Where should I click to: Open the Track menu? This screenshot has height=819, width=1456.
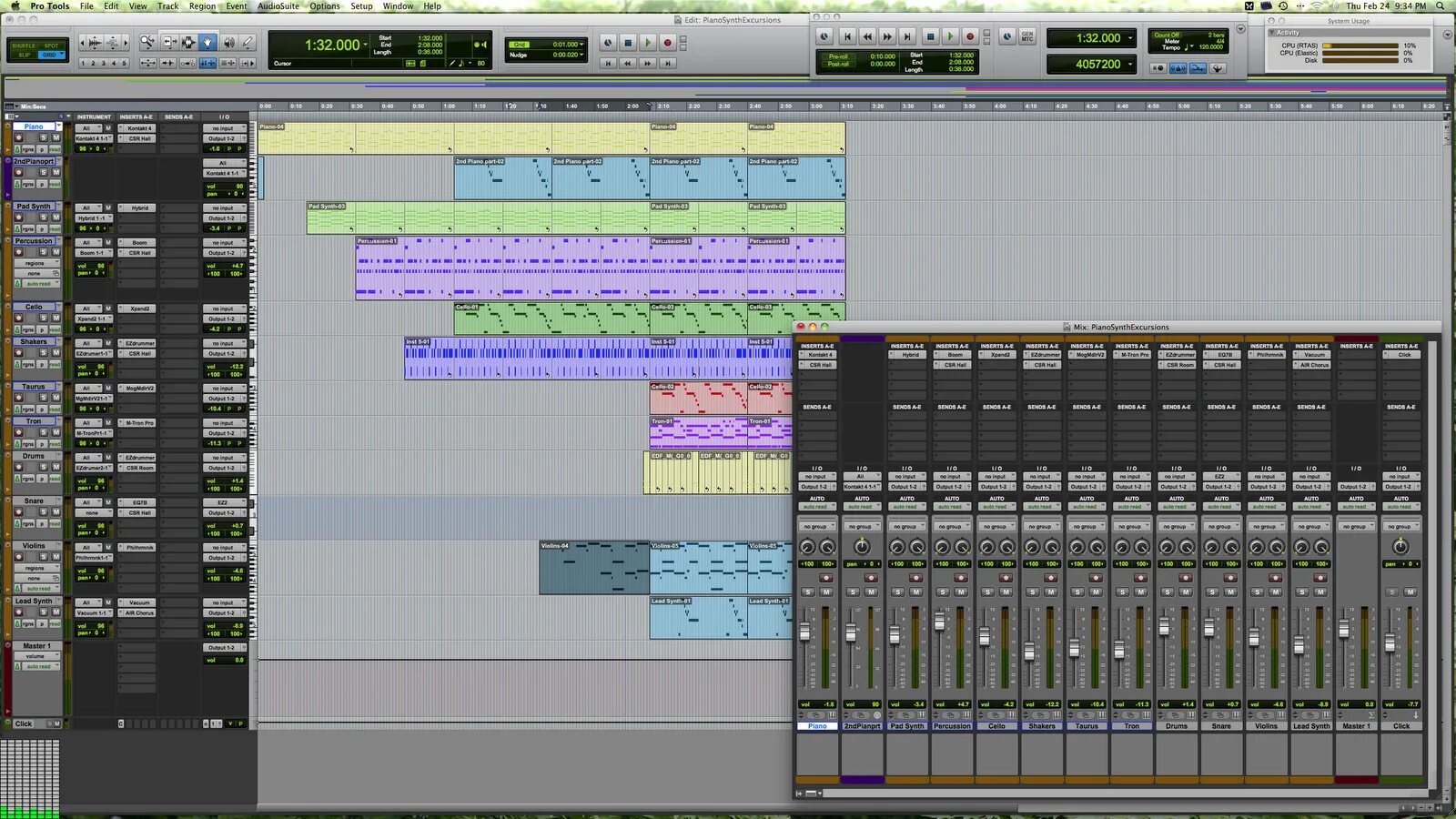point(167,5)
